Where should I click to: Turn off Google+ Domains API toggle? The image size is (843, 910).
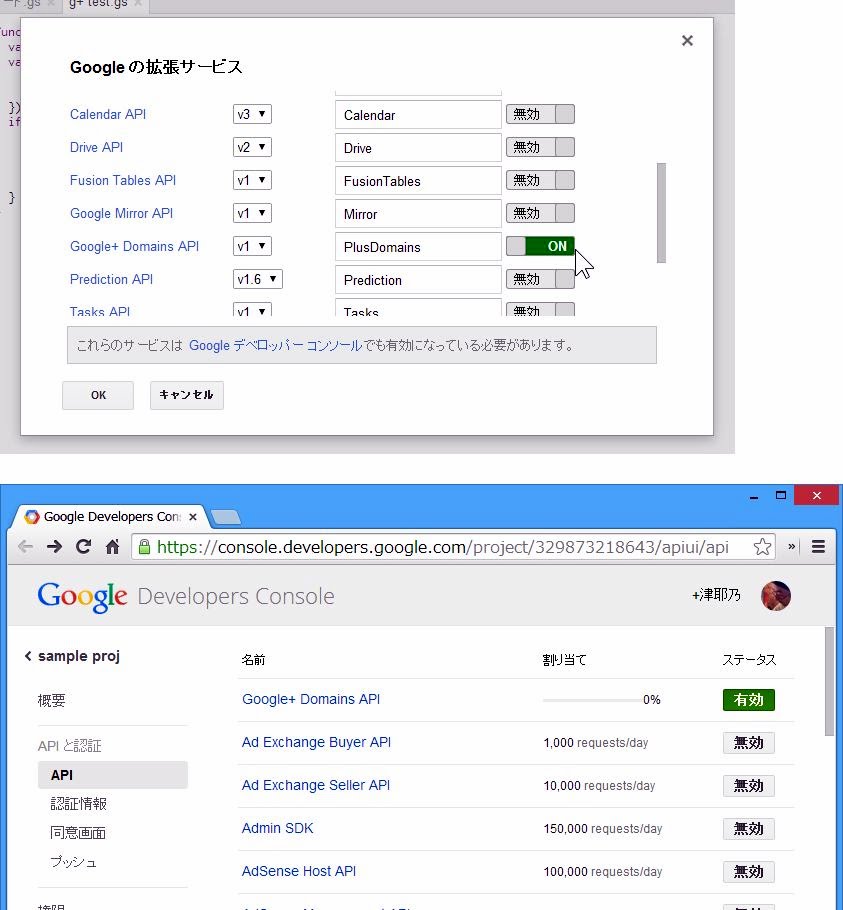540,246
